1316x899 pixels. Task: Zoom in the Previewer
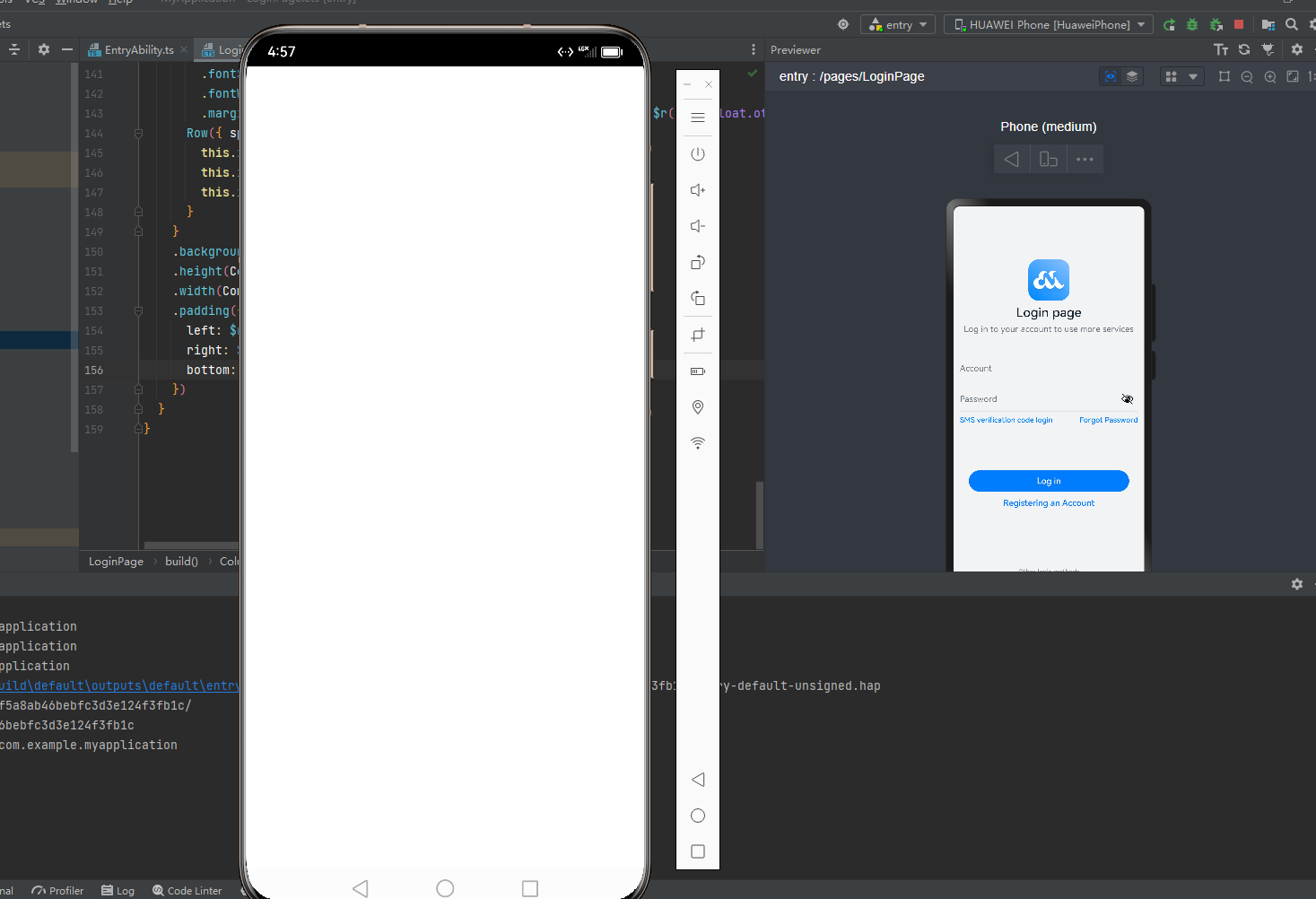(1270, 77)
